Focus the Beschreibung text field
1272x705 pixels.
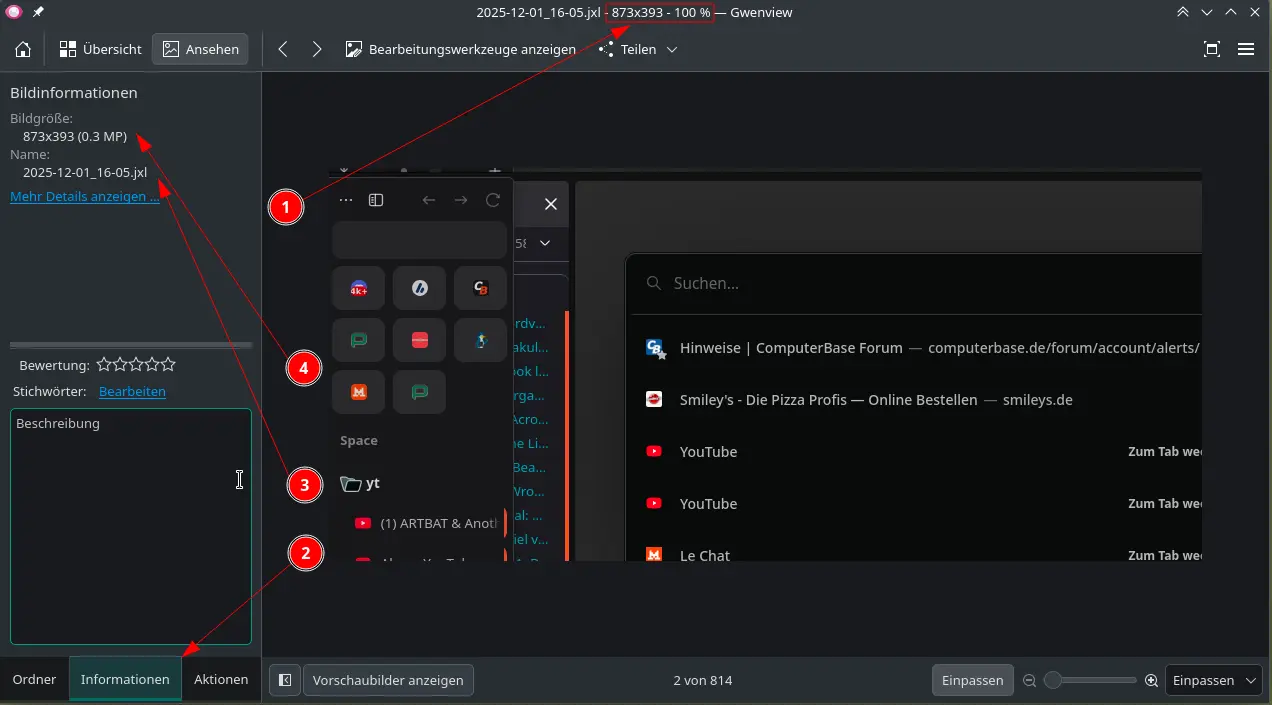click(x=131, y=526)
